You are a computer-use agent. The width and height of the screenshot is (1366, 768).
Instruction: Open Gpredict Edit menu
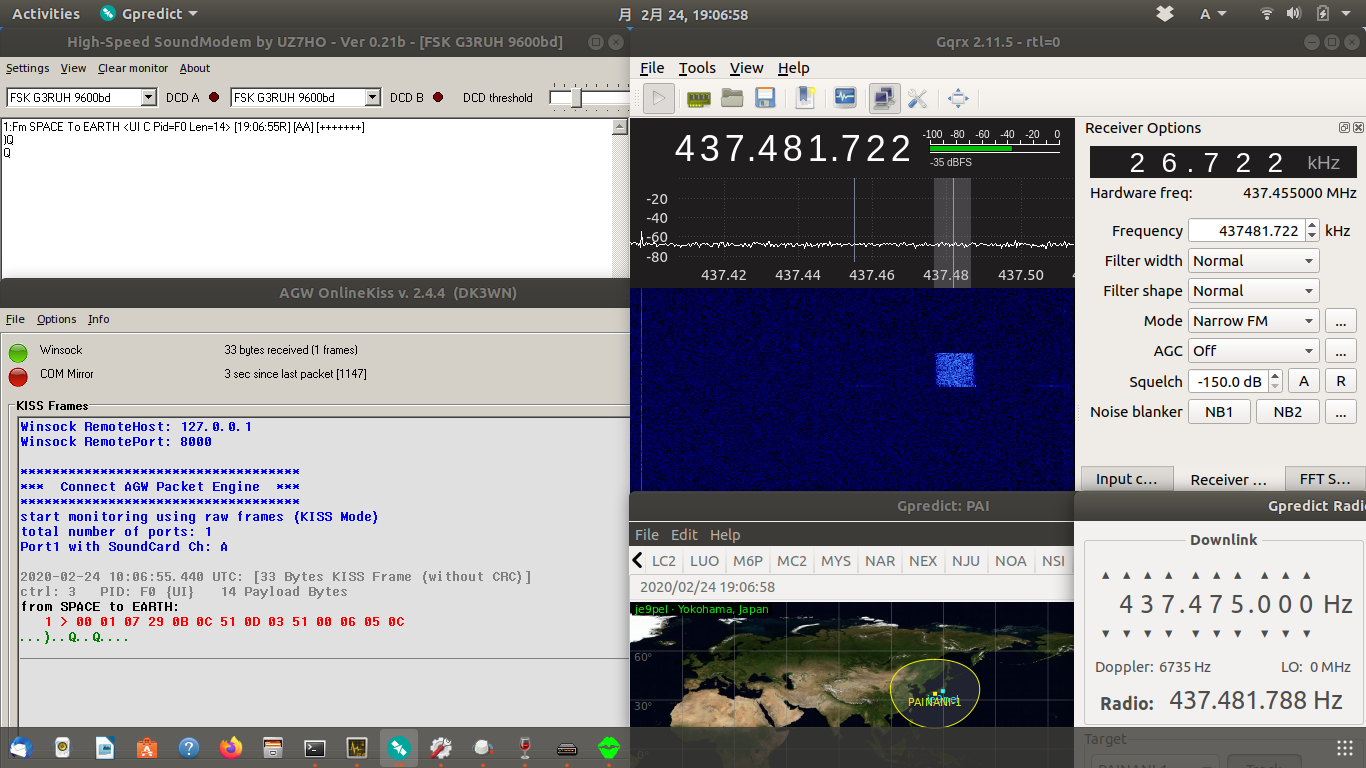[x=684, y=535]
